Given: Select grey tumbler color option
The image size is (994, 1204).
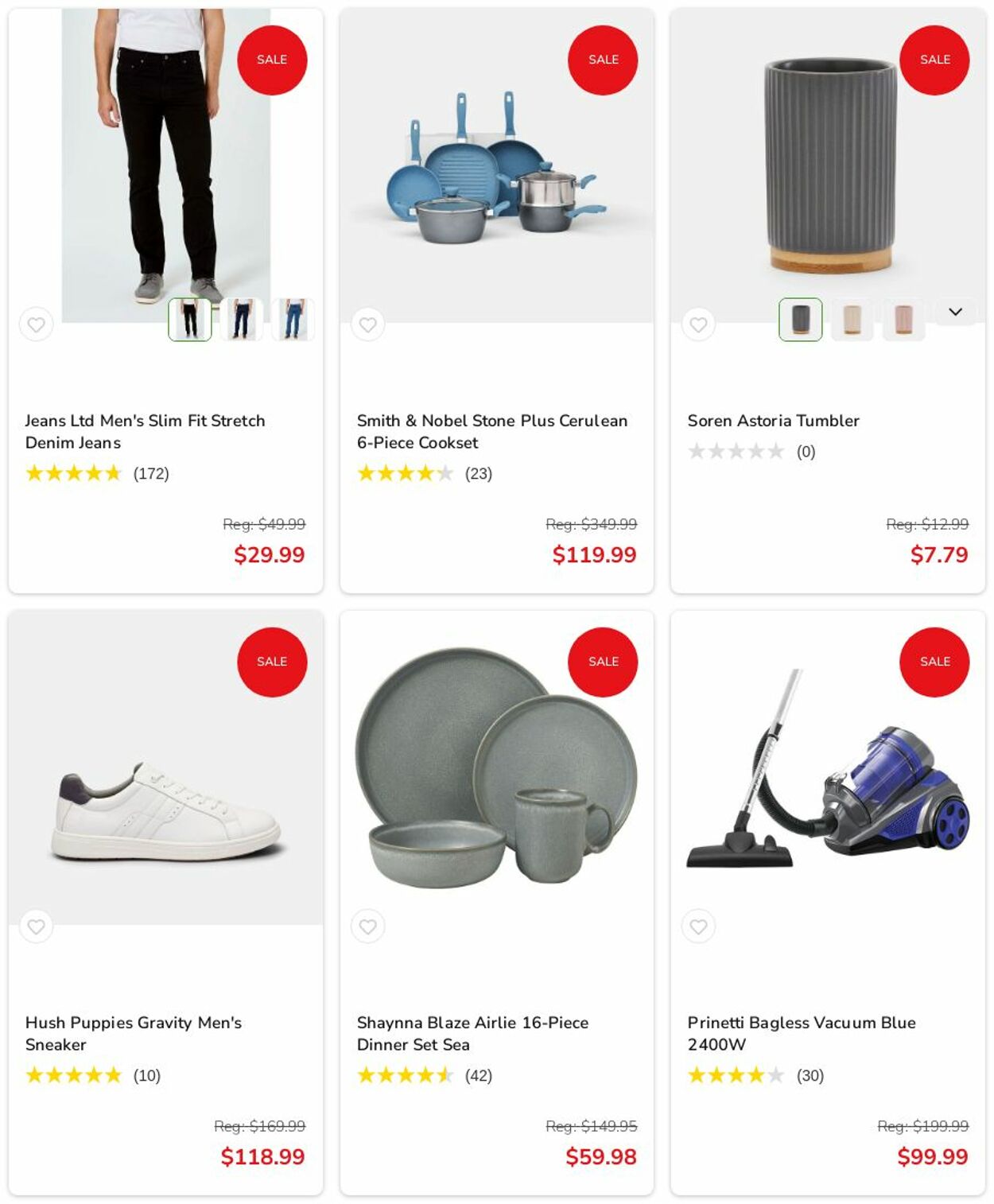Looking at the screenshot, I should 800,320.
